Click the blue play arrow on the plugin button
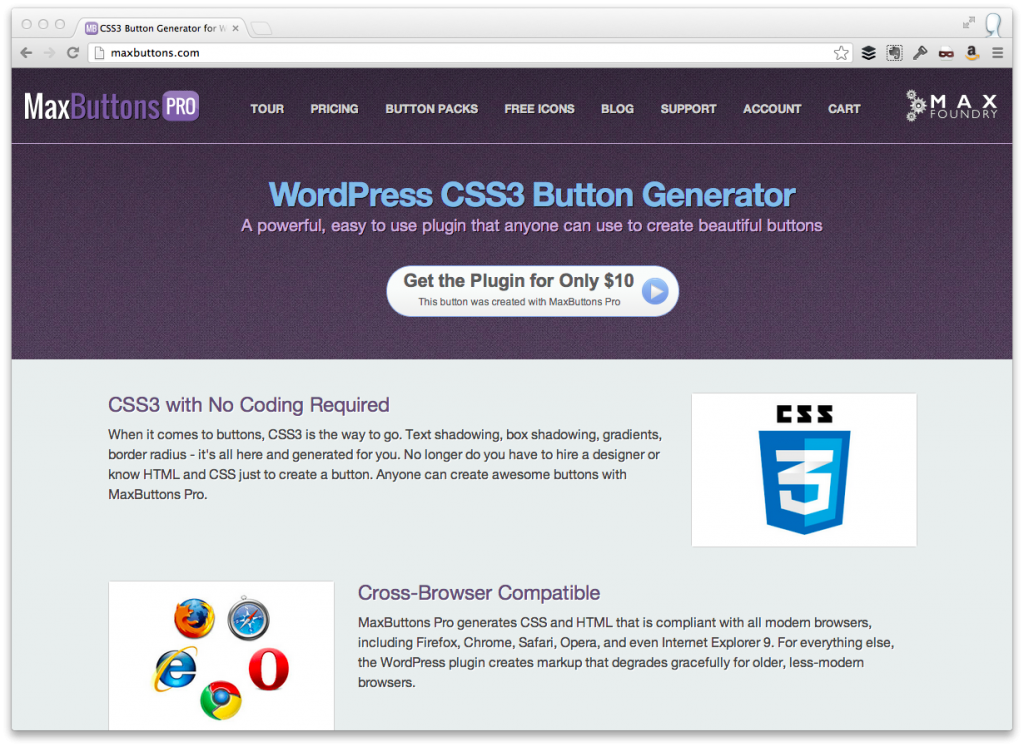The image size is (1024, 747). pos(655,291)
